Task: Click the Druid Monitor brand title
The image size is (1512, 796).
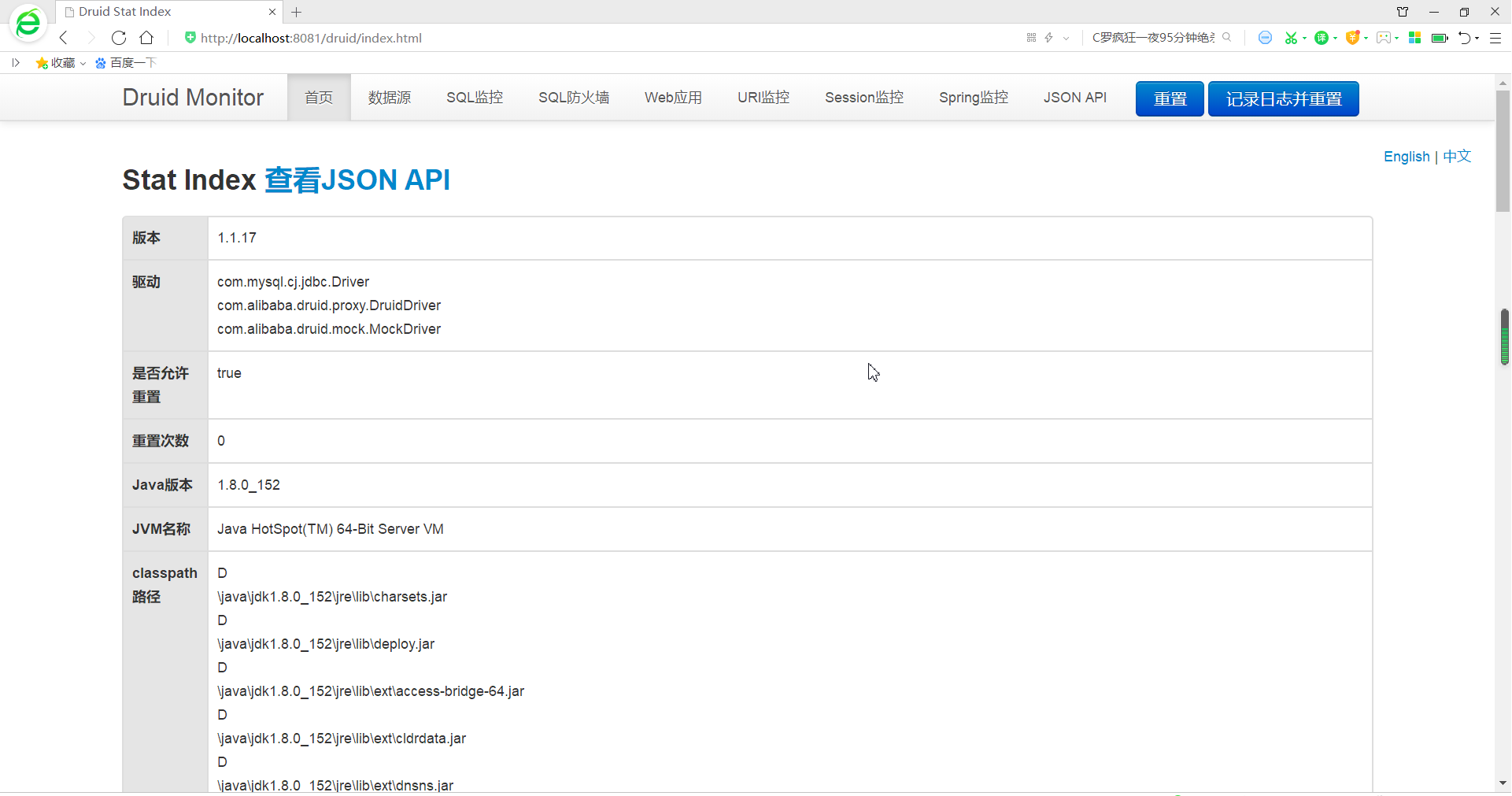Action: [193, 98]
